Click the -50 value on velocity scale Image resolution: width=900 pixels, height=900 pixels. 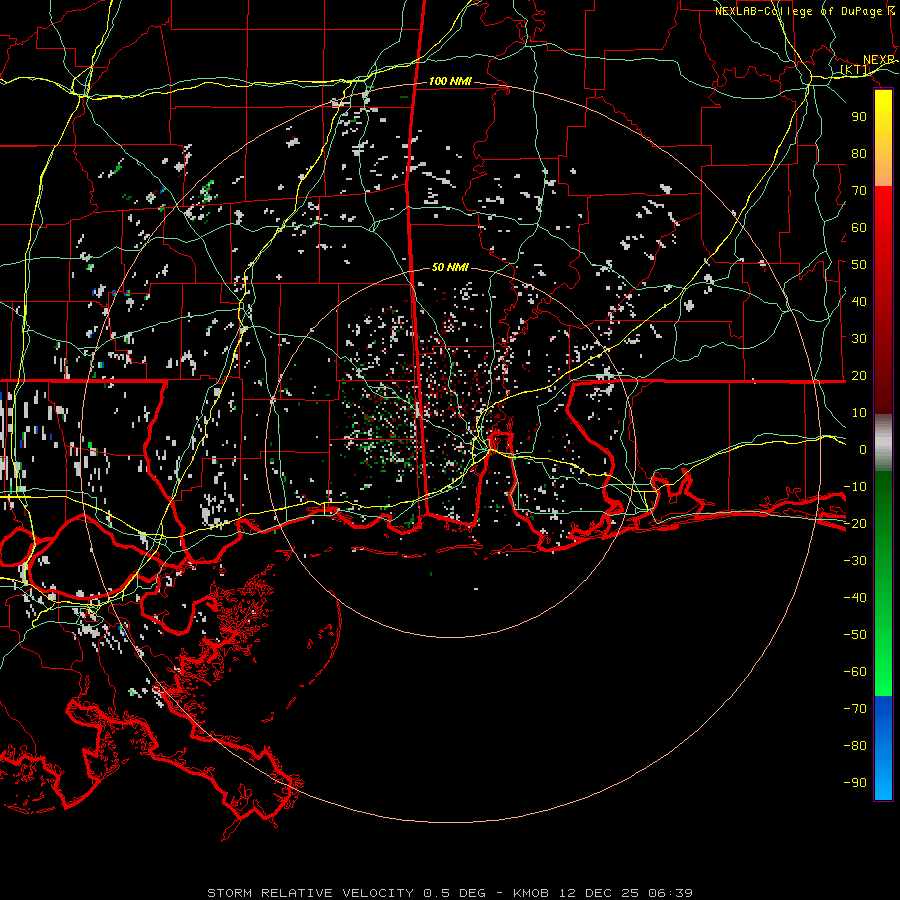[x=855, y=635]
